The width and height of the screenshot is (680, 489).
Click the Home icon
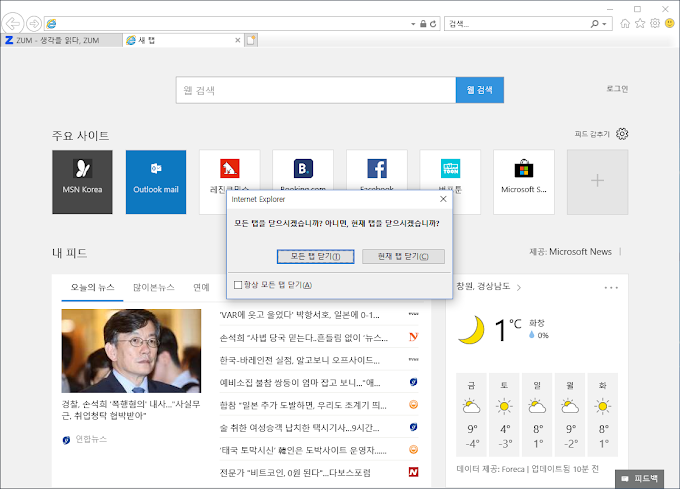tap(625, 23)
